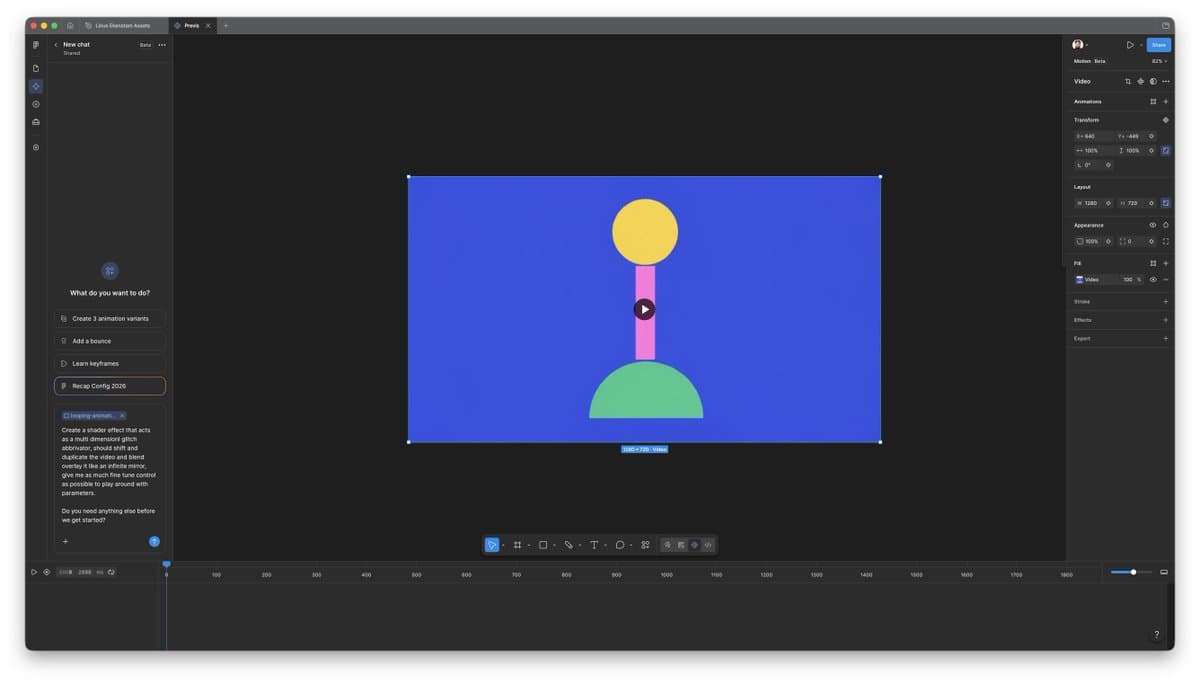Click the Share button

[x=1158, y=45]
